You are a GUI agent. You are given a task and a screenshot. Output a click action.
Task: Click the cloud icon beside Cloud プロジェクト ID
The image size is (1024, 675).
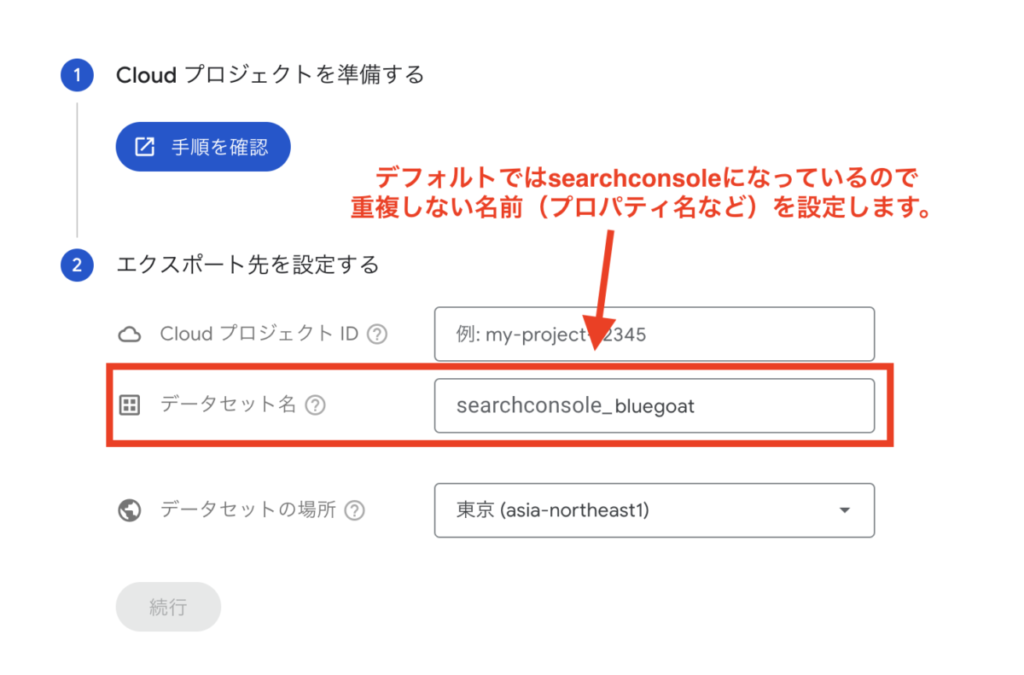[129, 335]
